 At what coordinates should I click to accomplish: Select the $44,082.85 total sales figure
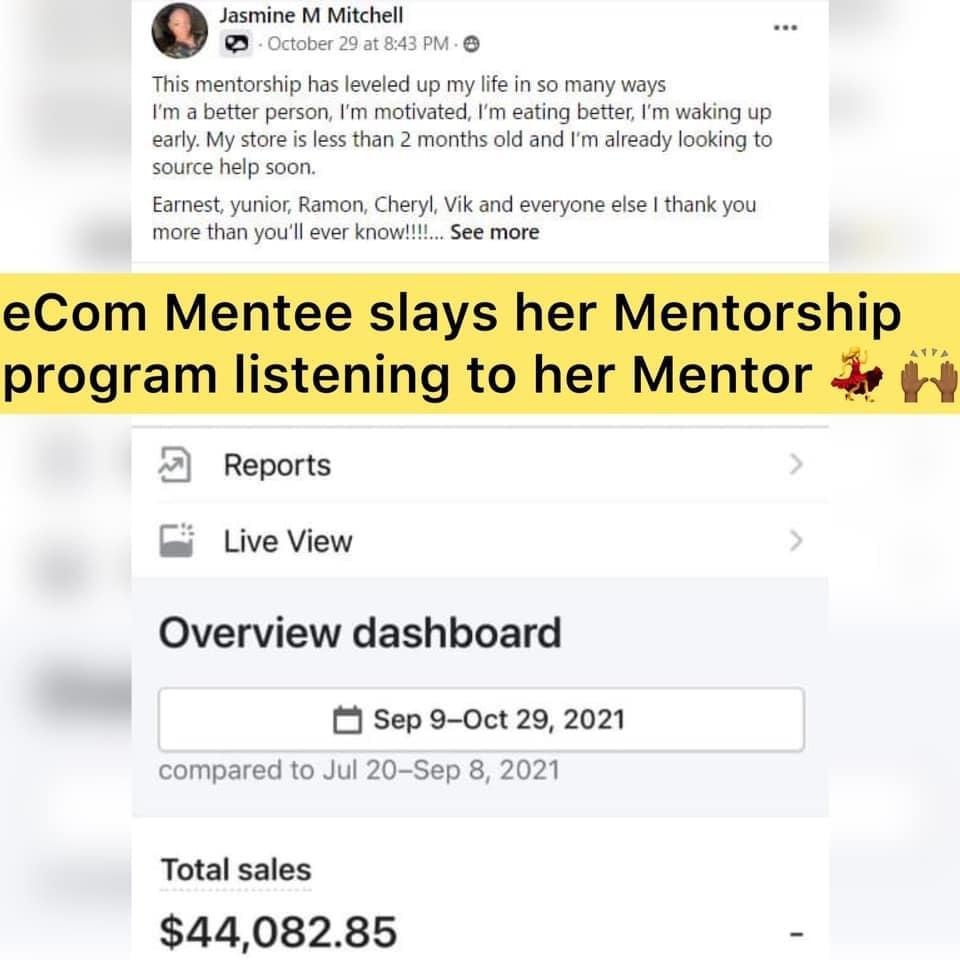(x=279, y=932)
